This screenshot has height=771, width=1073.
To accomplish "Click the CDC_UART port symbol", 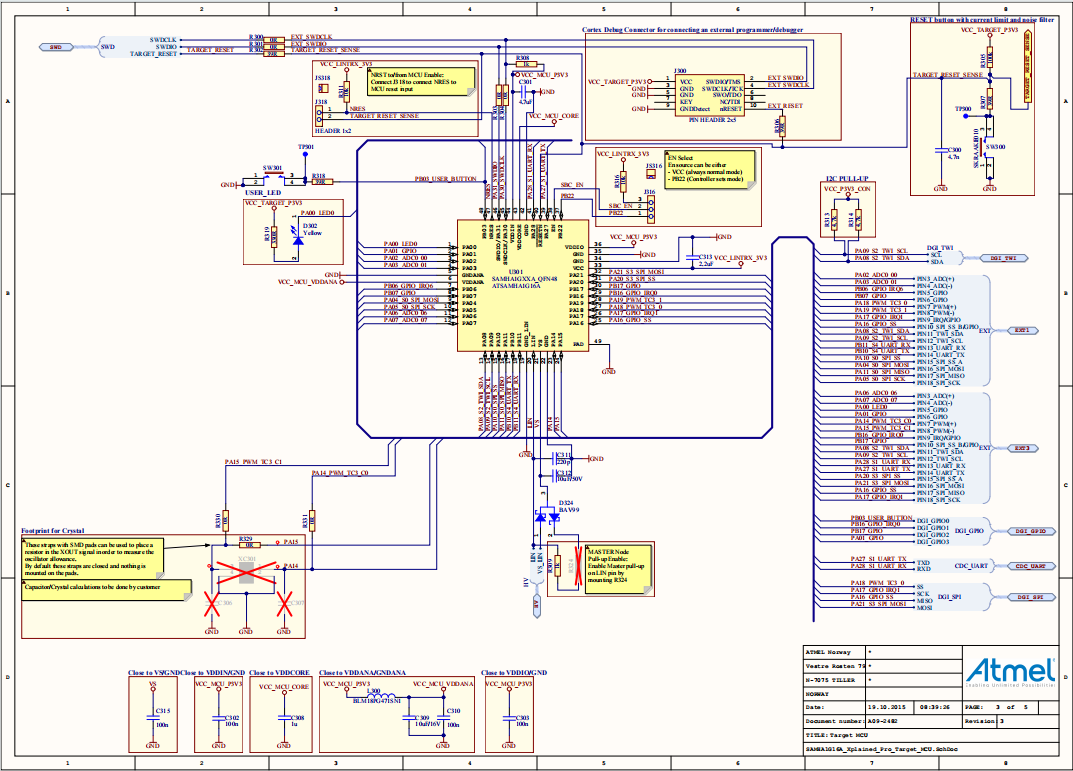I will (x=1031, y=566).
